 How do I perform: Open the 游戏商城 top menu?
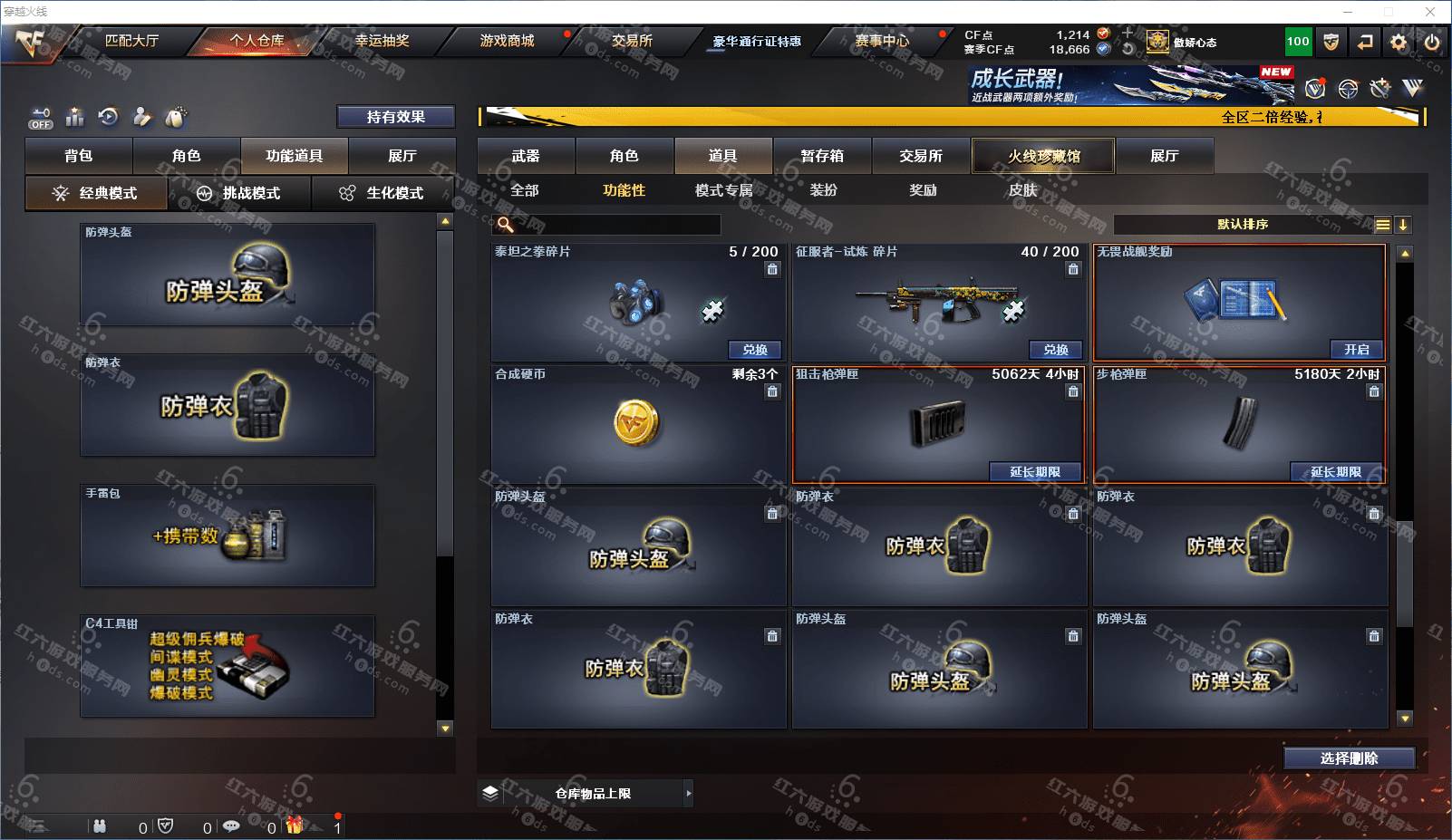pos(507,41)
